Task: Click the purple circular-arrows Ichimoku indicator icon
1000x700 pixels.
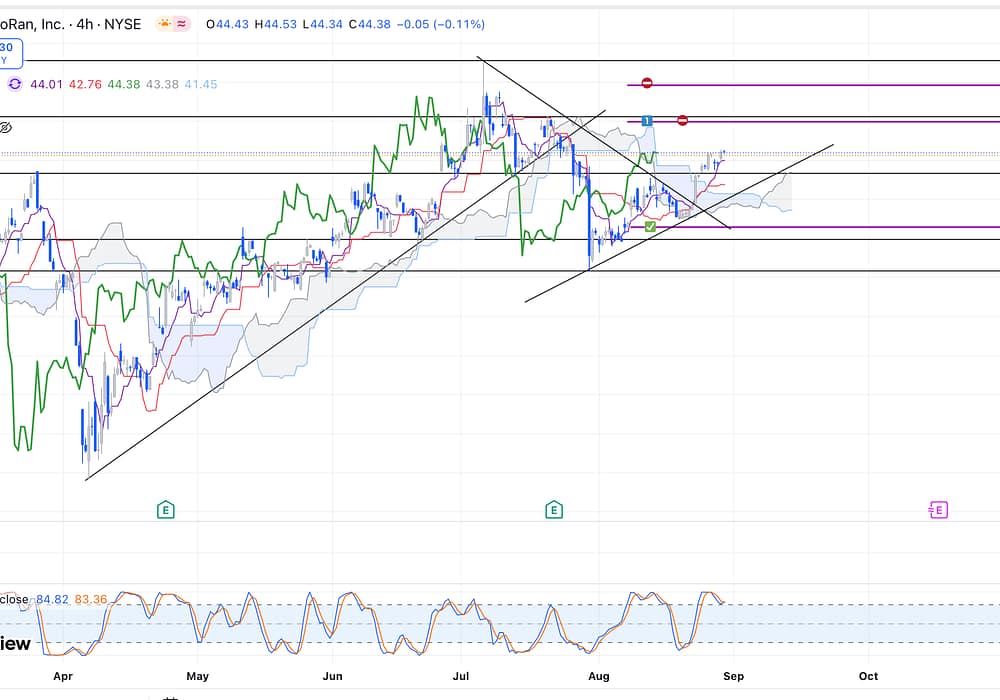Action: (16, 85)
